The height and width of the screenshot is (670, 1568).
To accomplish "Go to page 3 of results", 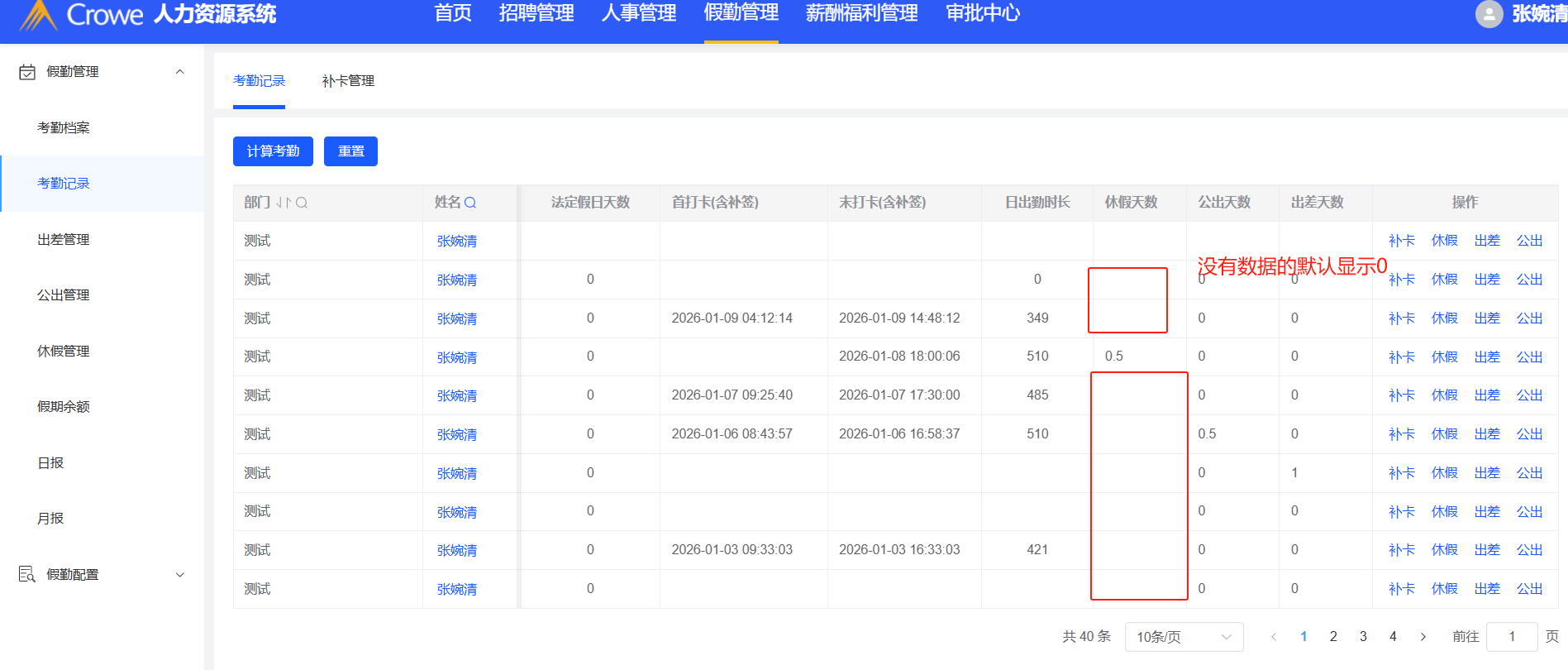I will click(1363, 637).
